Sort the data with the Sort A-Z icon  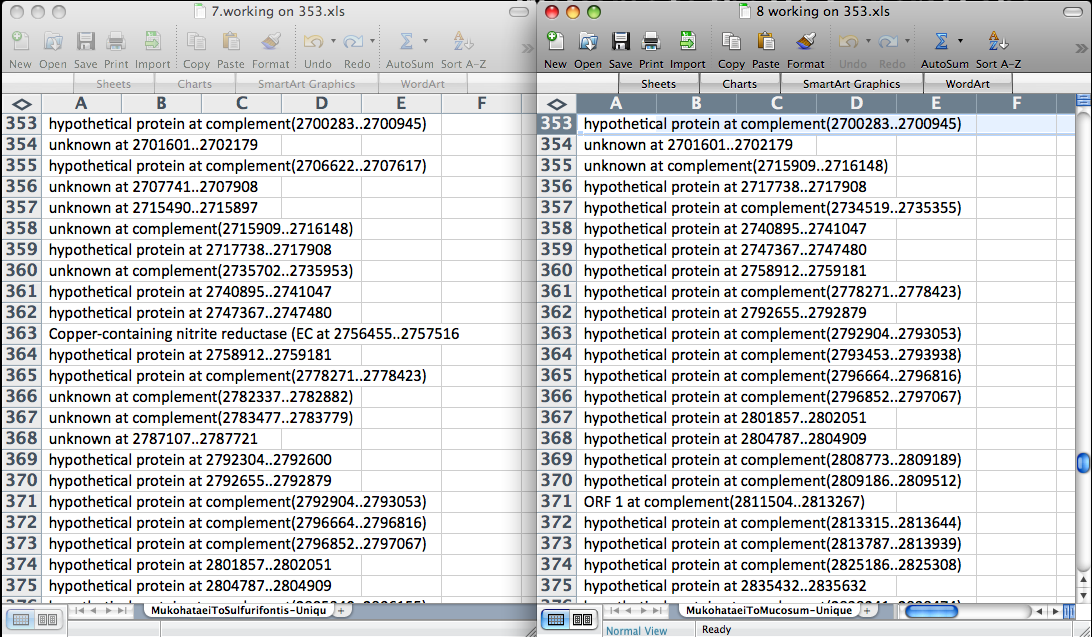[997, 47]
